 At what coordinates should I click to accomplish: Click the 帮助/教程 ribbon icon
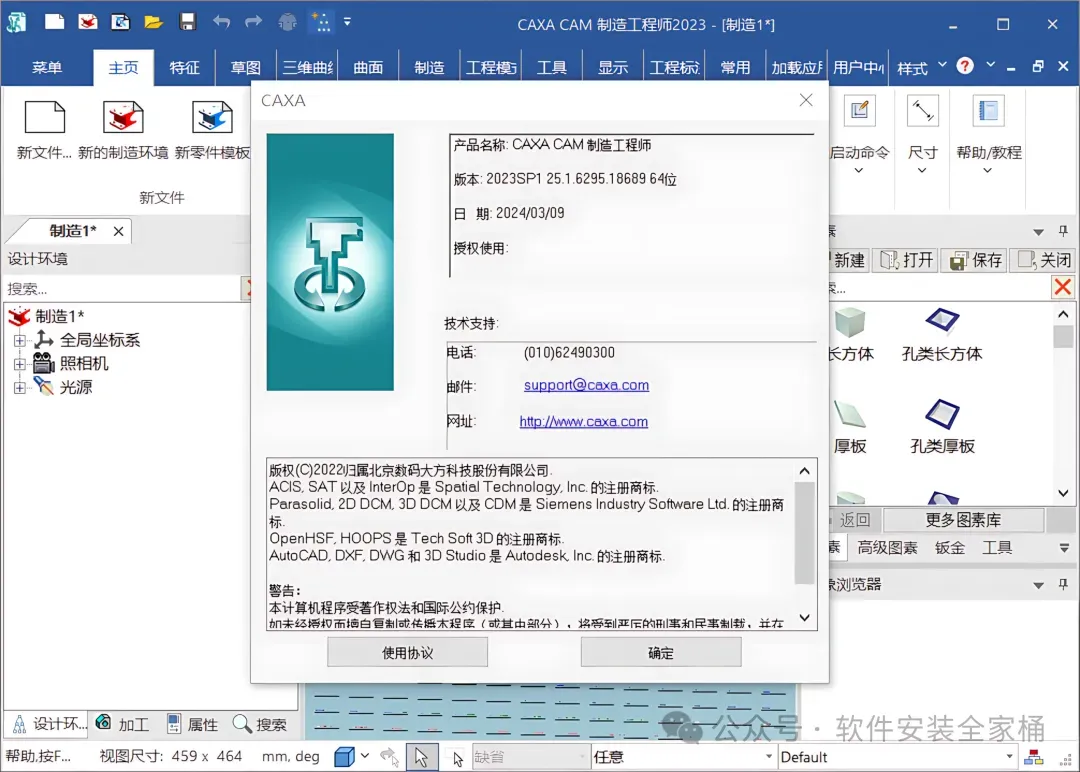(x=988, y=111)
